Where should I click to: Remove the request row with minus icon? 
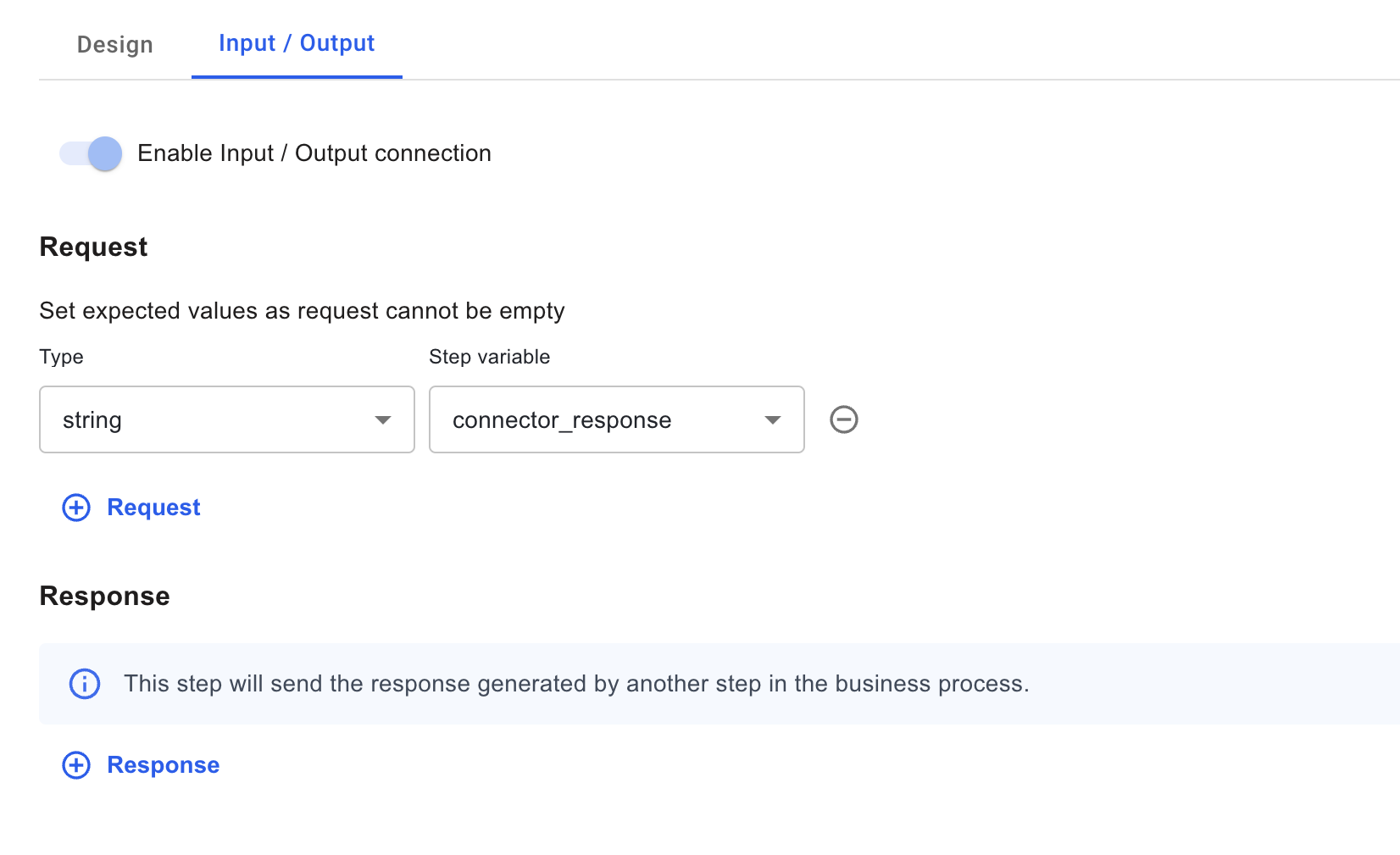point(843,419)
